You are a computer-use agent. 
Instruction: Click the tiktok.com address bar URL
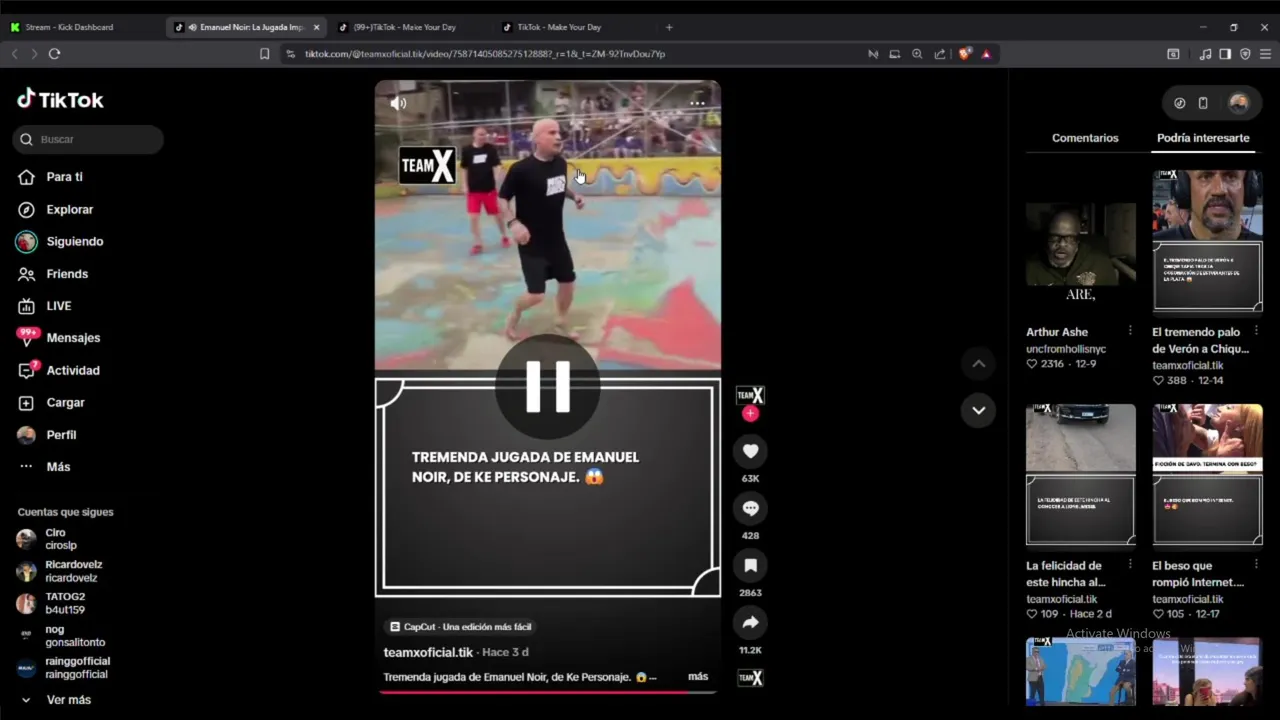[485, 54]
